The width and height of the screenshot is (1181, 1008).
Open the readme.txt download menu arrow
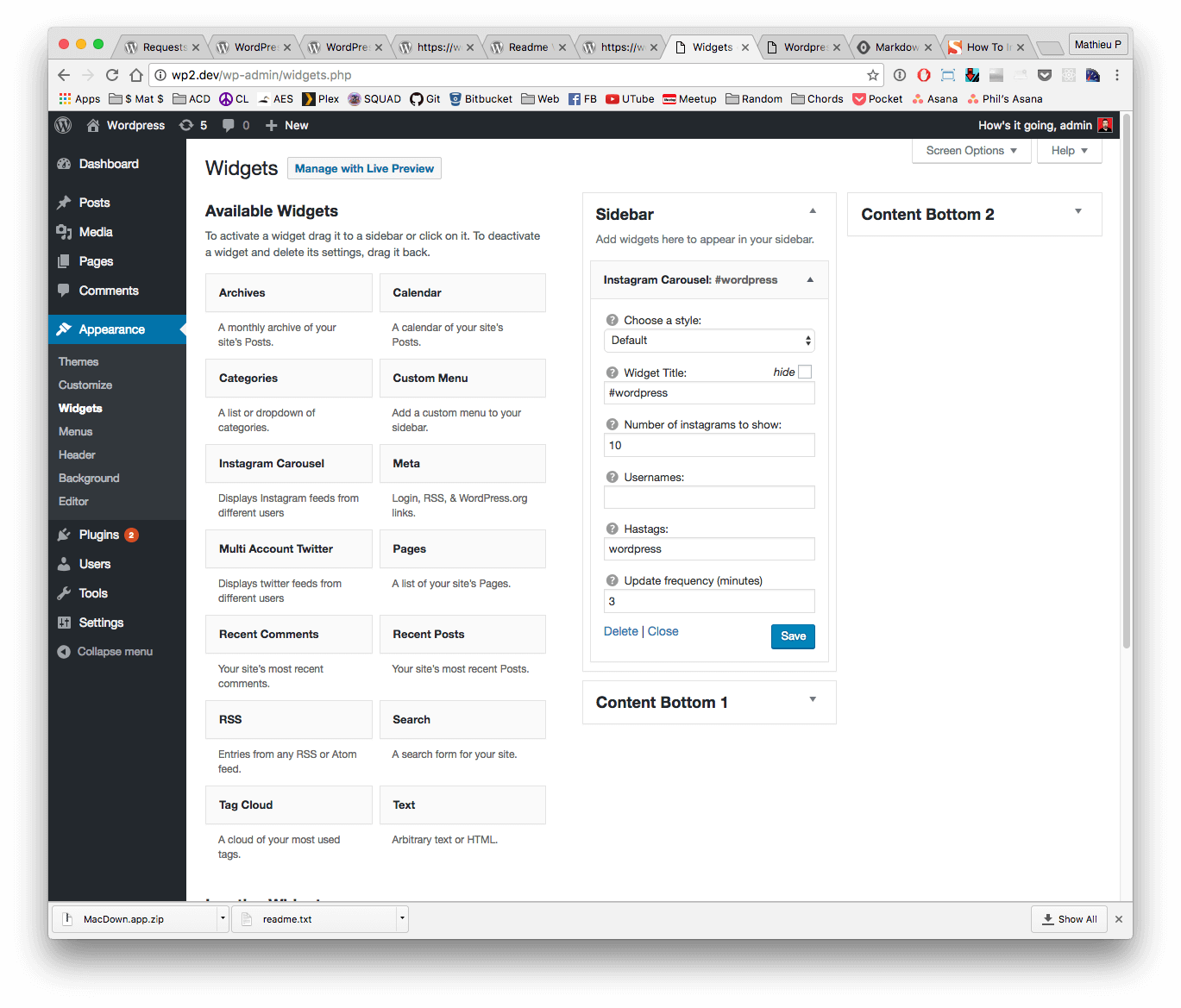pos(402,918)
